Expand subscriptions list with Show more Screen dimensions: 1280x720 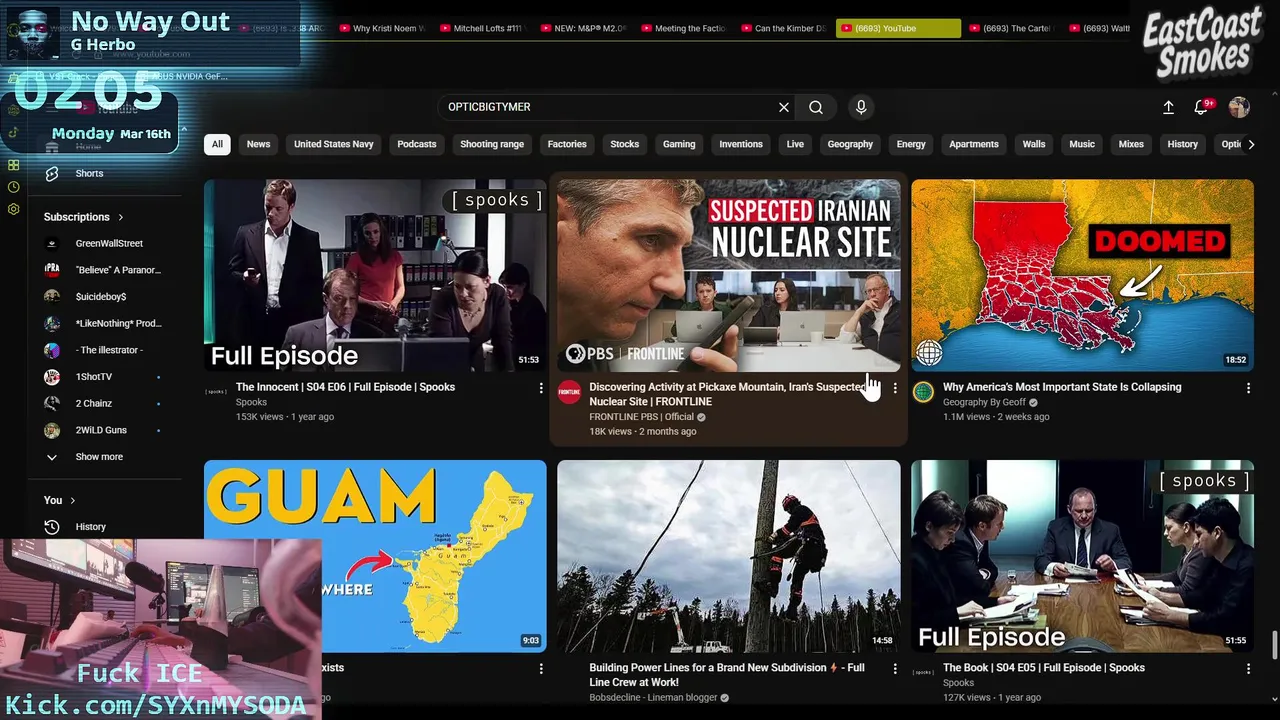click(x=99, y=457)
